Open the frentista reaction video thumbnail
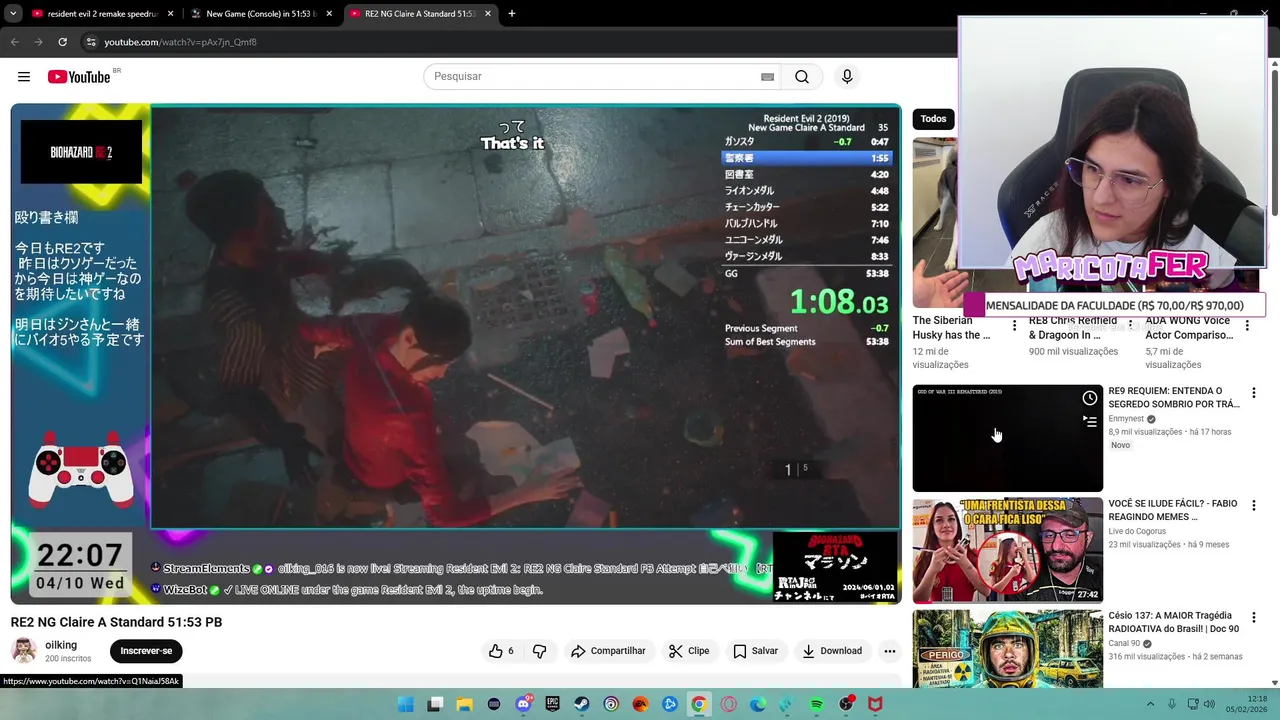Screen dimensions: 1280x720 (1007, 551)
